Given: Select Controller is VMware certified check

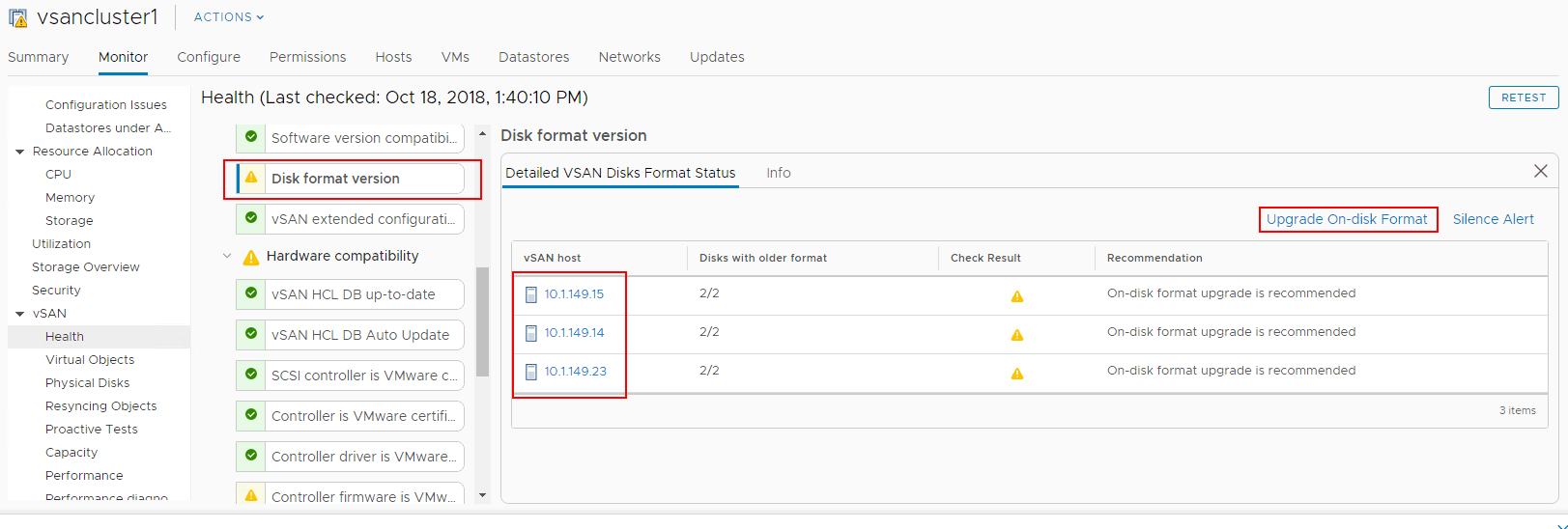Looking at the screenshot, I should point(363,416).
